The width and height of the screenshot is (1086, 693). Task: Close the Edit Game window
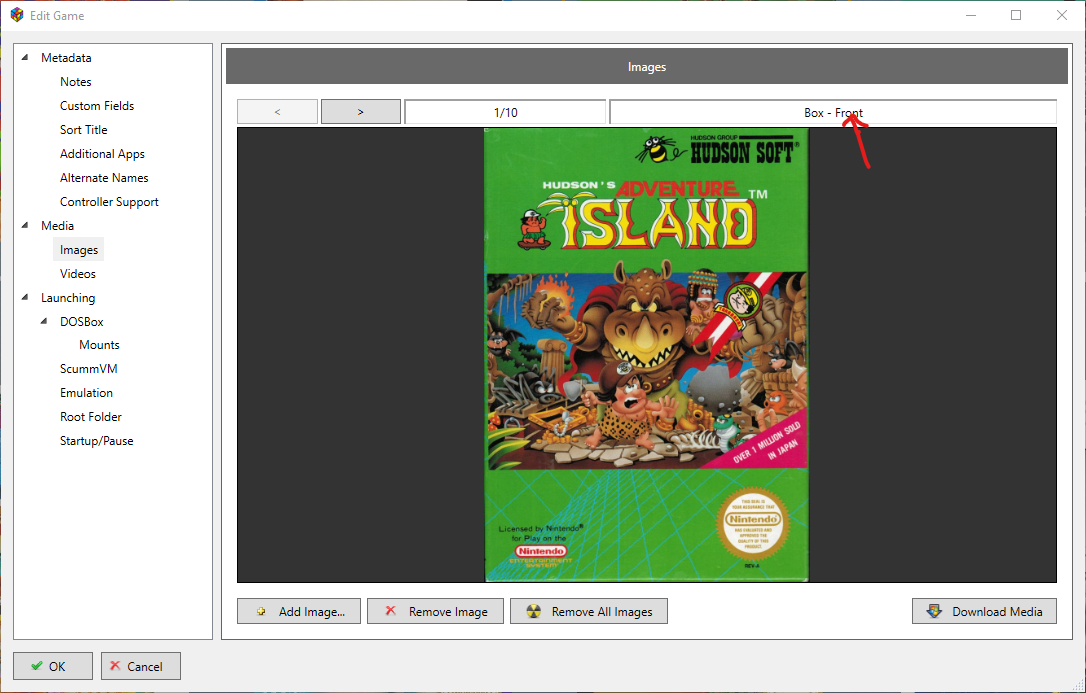pyautogui.click(x=1062, y=15)
